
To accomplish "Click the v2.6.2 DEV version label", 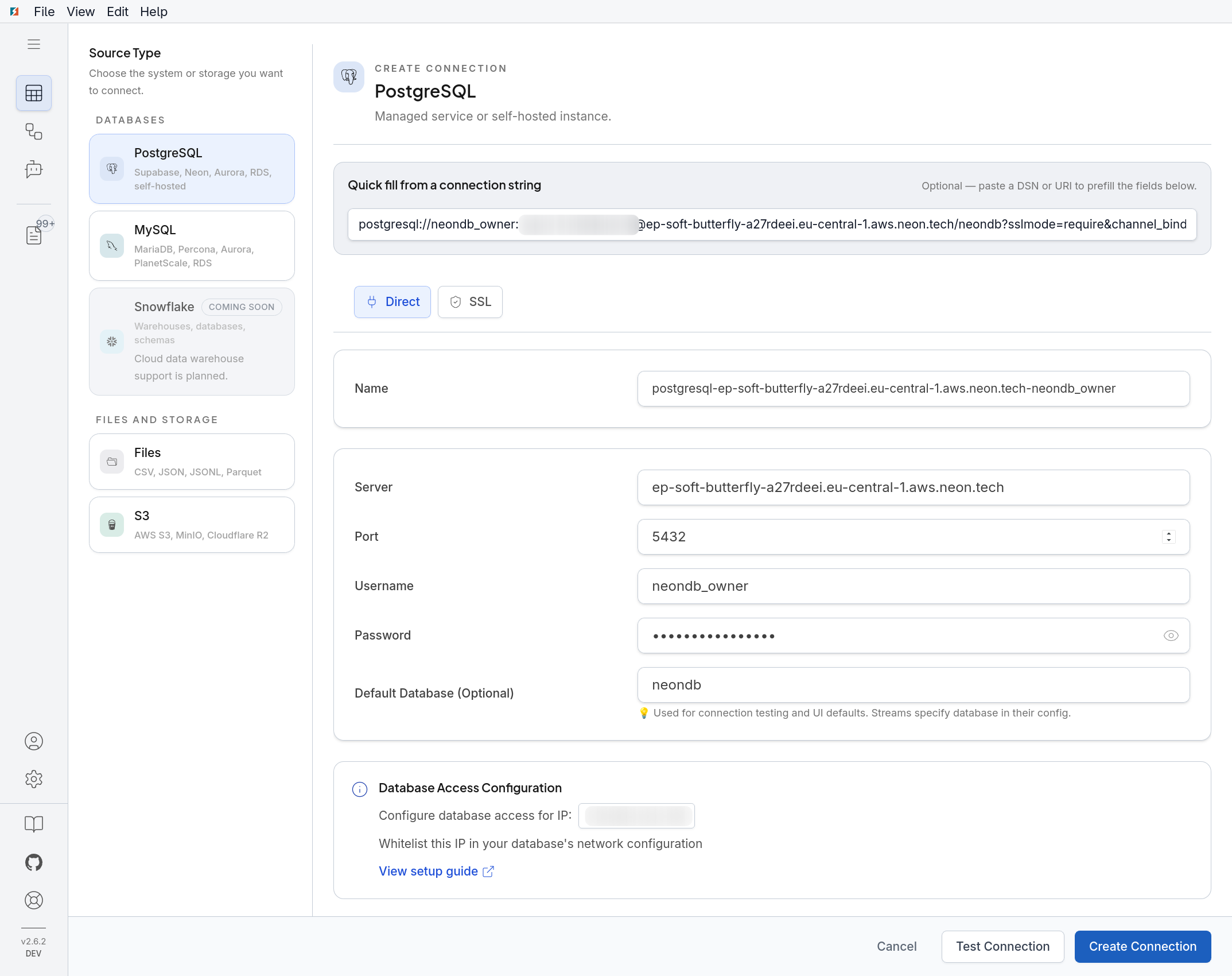I will click(x=33, y=947).
